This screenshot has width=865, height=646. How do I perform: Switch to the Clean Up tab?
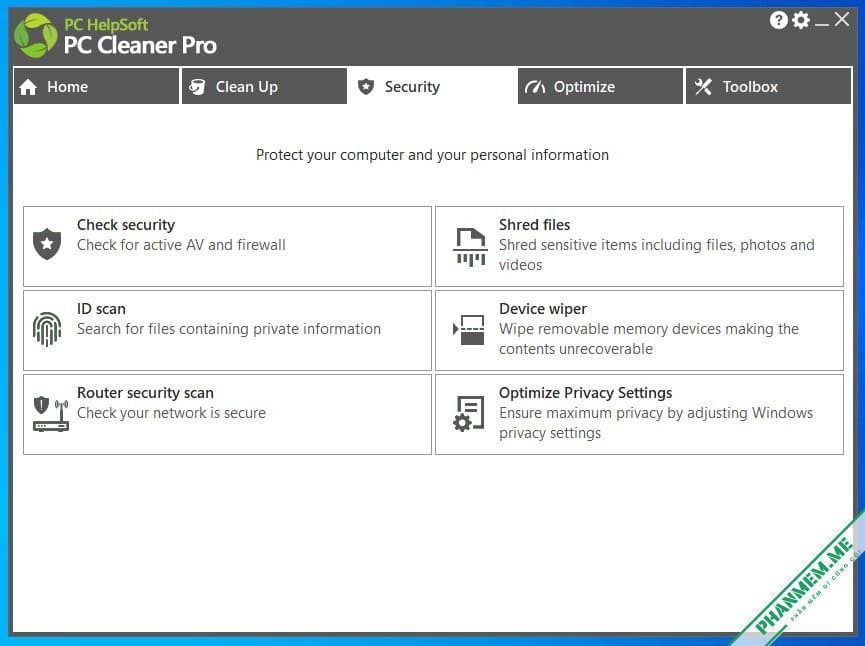tap(264, 86)
